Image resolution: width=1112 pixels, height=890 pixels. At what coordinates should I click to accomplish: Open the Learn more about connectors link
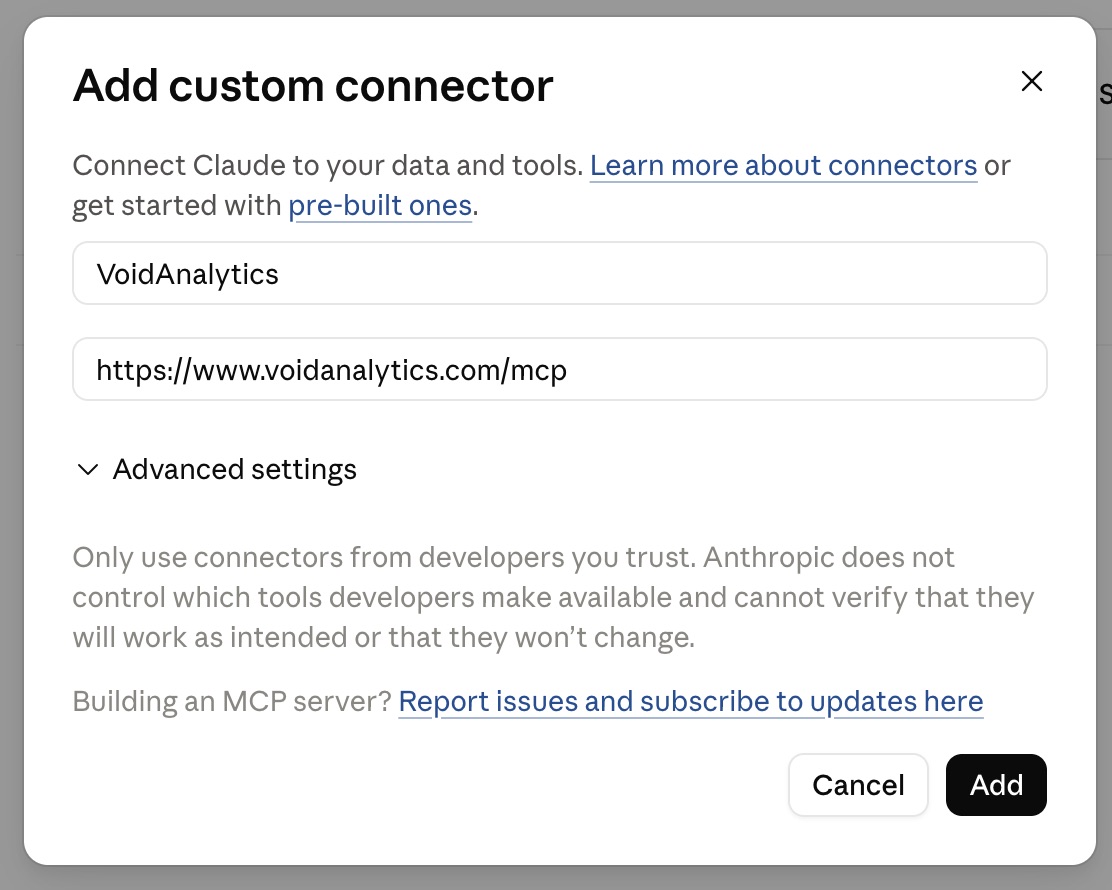point(783,165)
